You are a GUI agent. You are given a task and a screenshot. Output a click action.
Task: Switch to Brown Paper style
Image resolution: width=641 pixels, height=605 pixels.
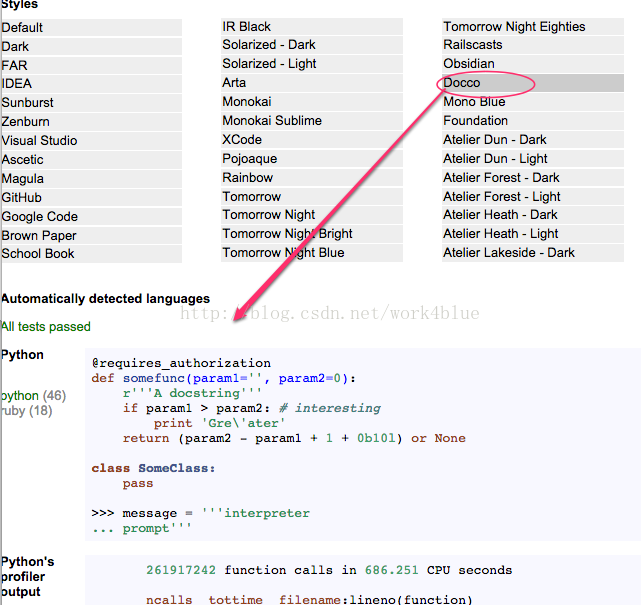click(92, 235)
